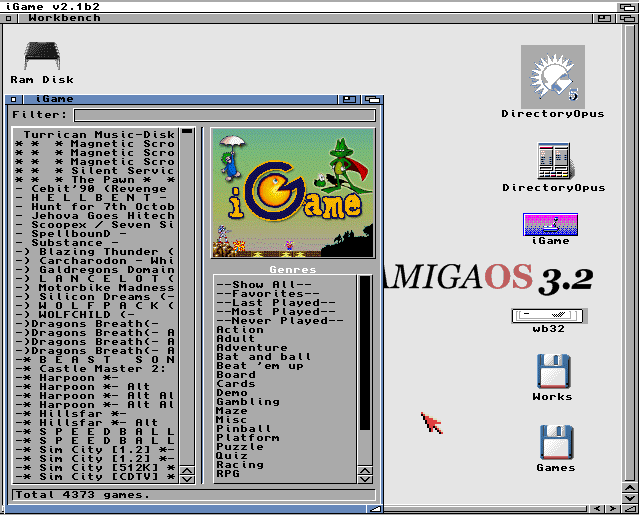
Task: Click the genres list scrollbar knob
Action: pos(365,353)
